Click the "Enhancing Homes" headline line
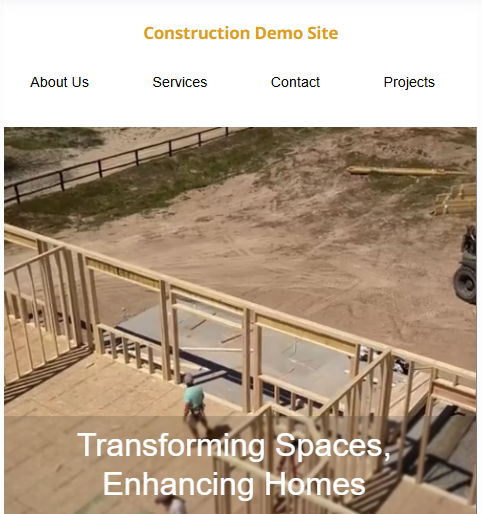 (234, 484)
